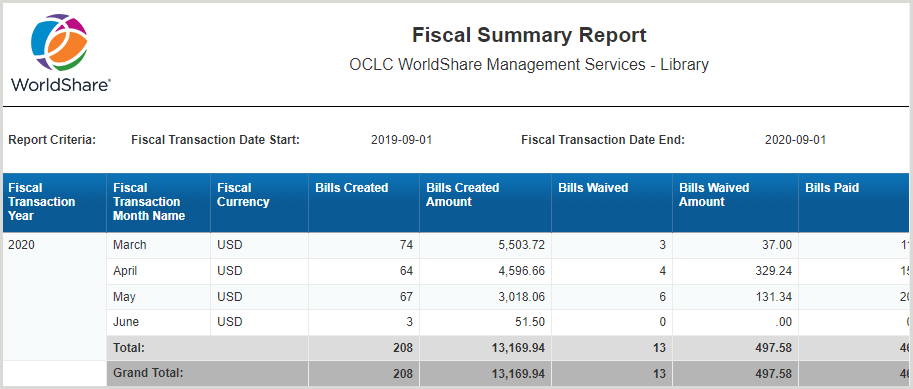Click April bills waived value 4
This screenshot has height=389, width=913.
(x=662, y=271)
